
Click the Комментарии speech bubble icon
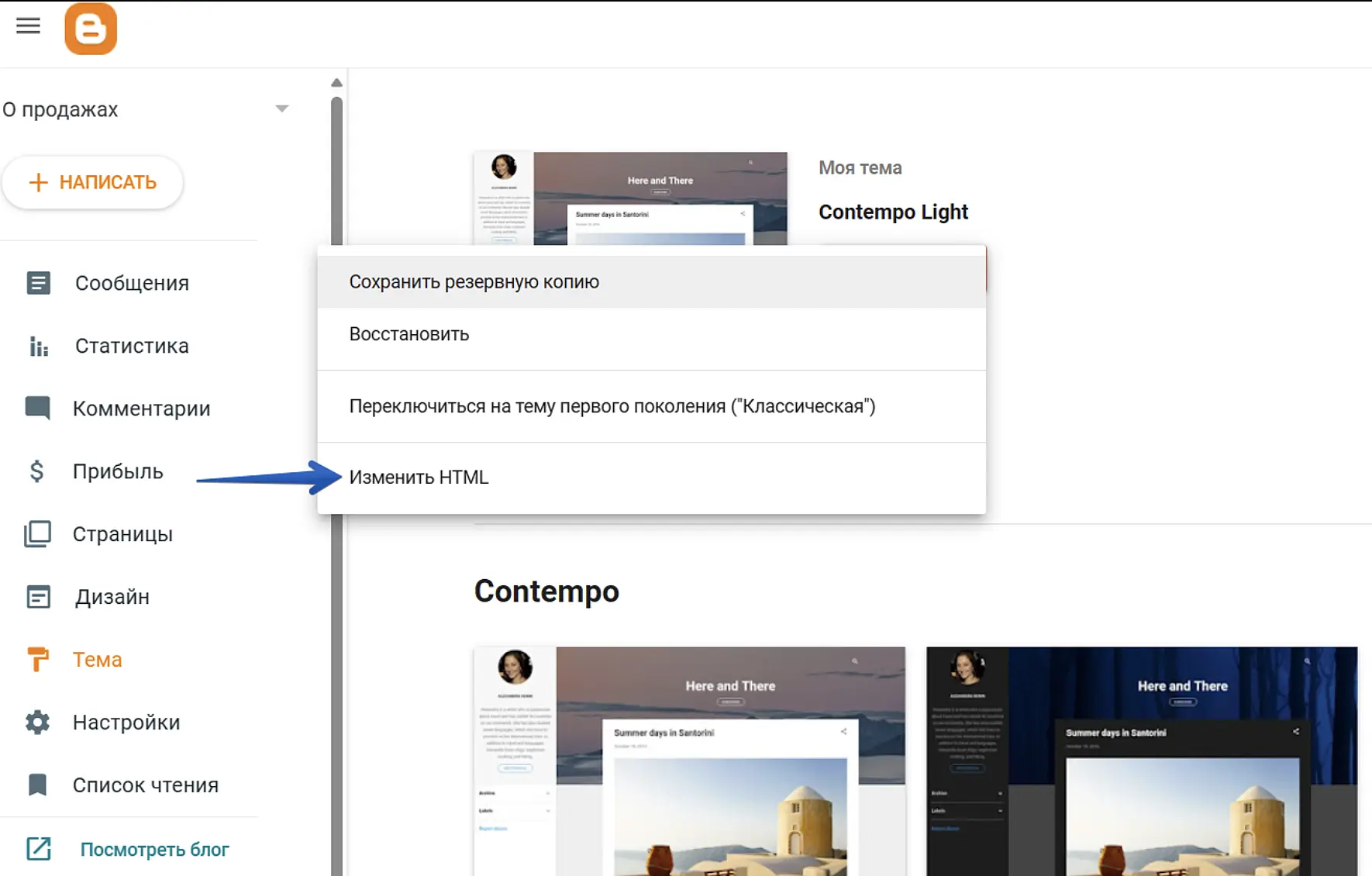(38, 408)
